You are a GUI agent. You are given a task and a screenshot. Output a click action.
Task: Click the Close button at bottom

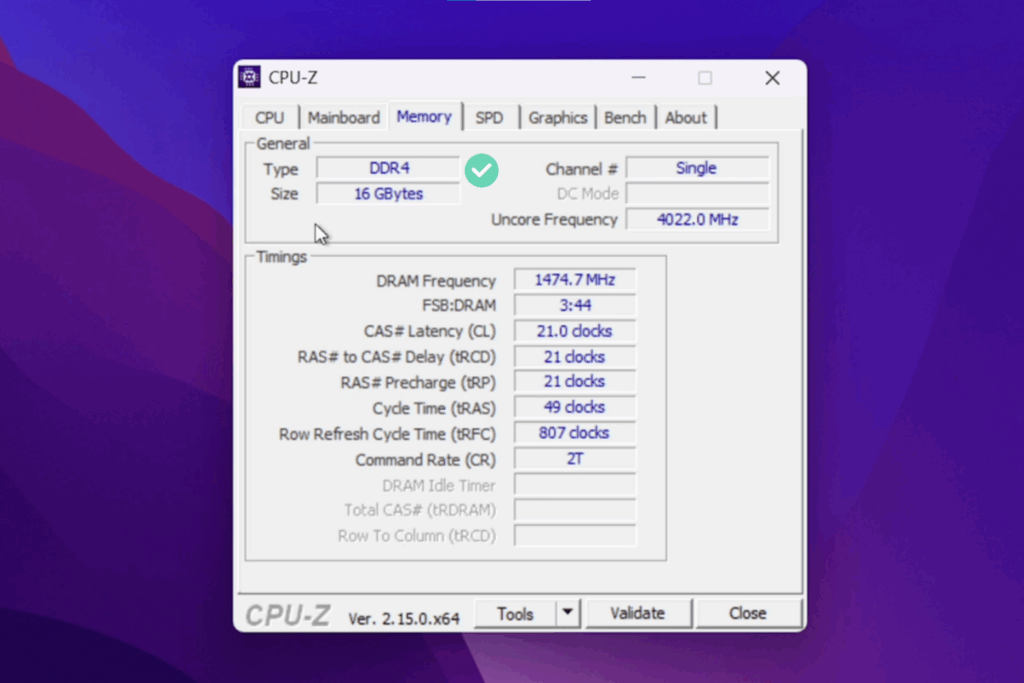(x=748, y=613)
